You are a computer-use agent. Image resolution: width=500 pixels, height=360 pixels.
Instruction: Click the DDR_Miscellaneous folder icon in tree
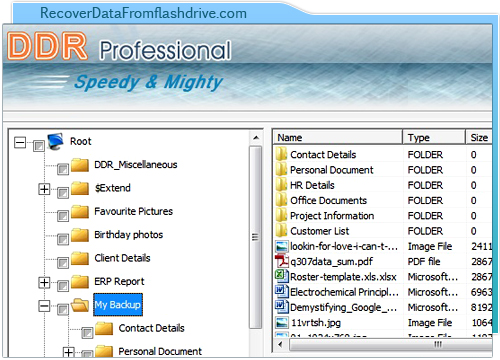coord(80,165)
